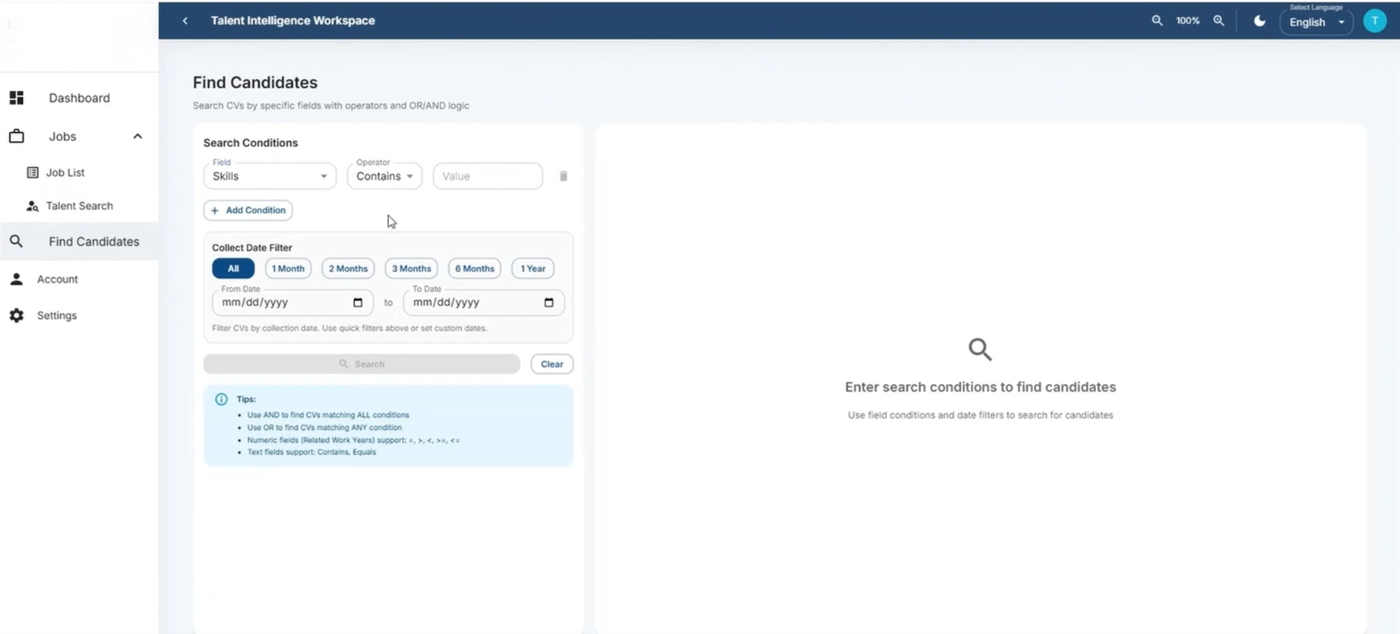The height and width of the screenshot is (634, 1400).
Task: Open Talent Search page
Action: (79, 206)
